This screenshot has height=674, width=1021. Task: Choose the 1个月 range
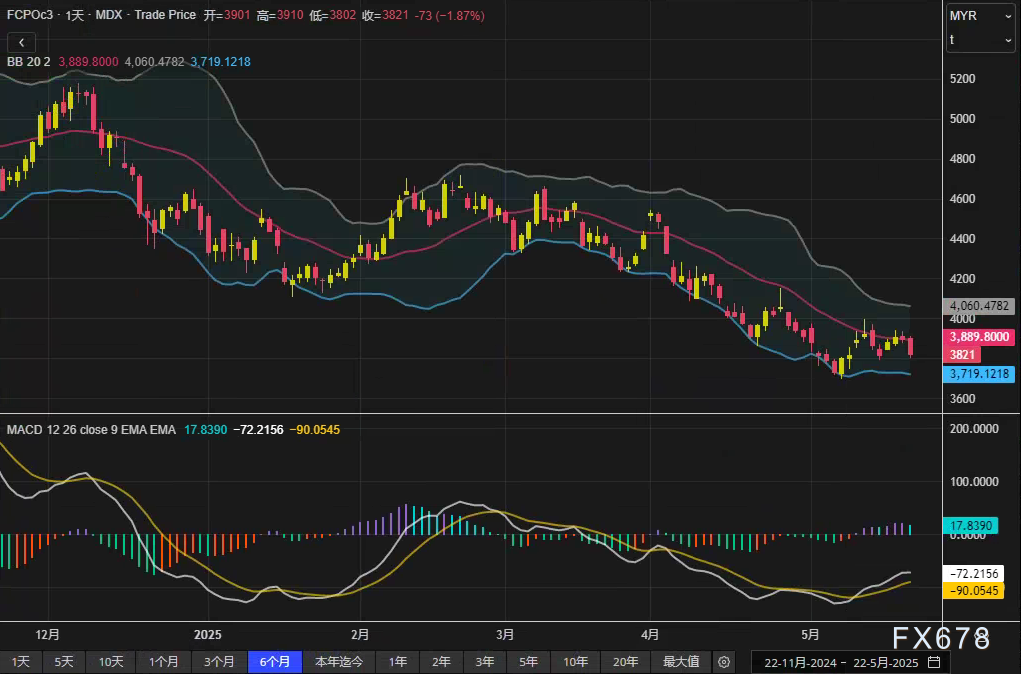[x=164, y=662]
